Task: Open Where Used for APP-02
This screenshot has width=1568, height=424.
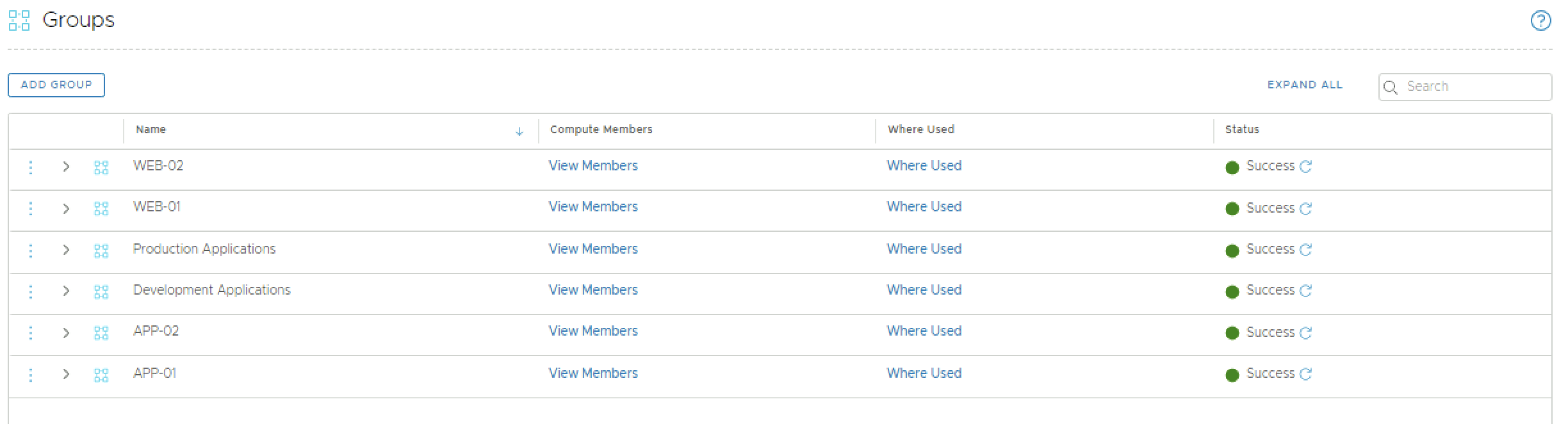Action: [924, 331]
